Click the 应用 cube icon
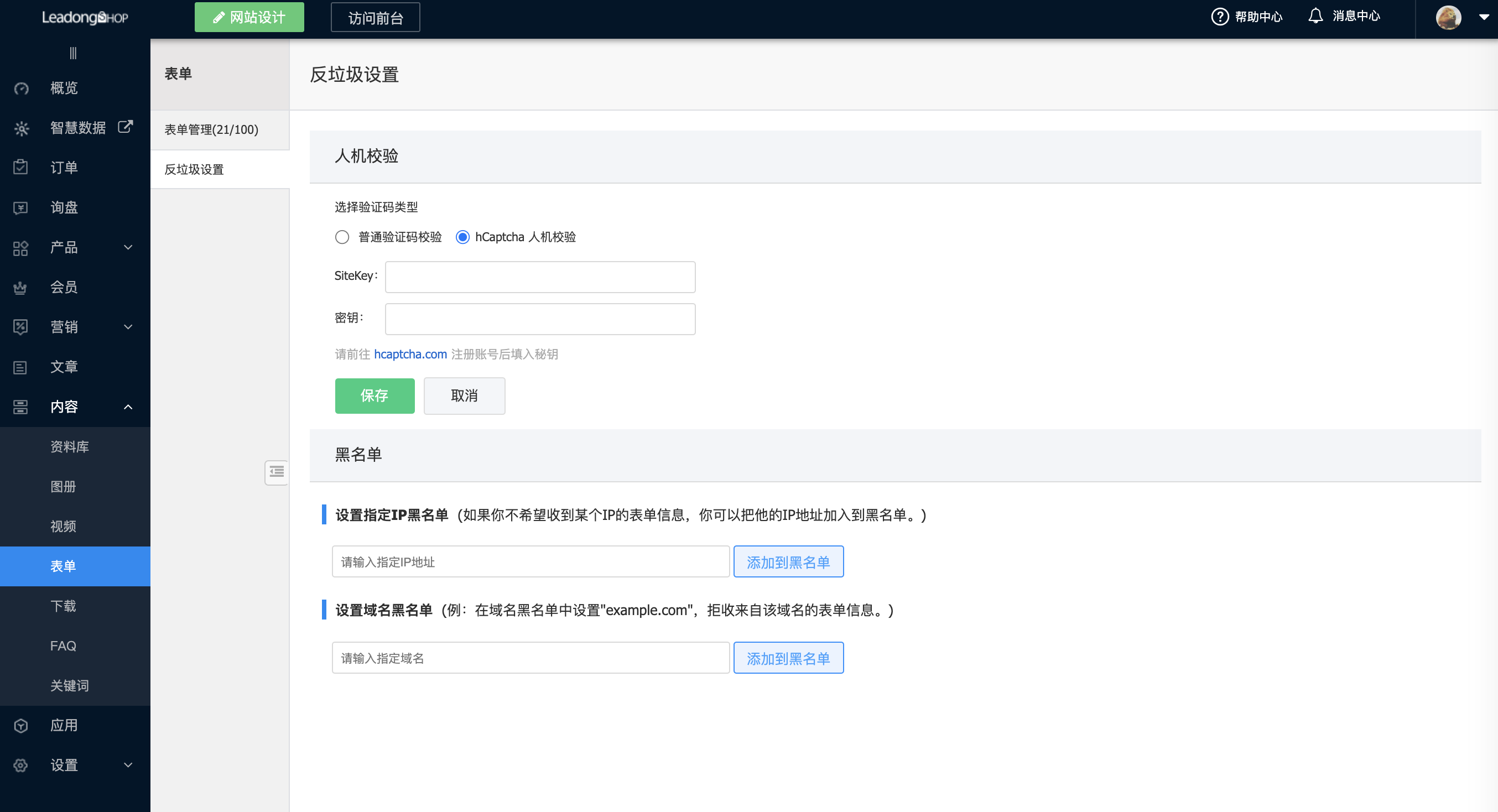The height and width of the screenshot is (812, 1498). [x=21, y=726]
